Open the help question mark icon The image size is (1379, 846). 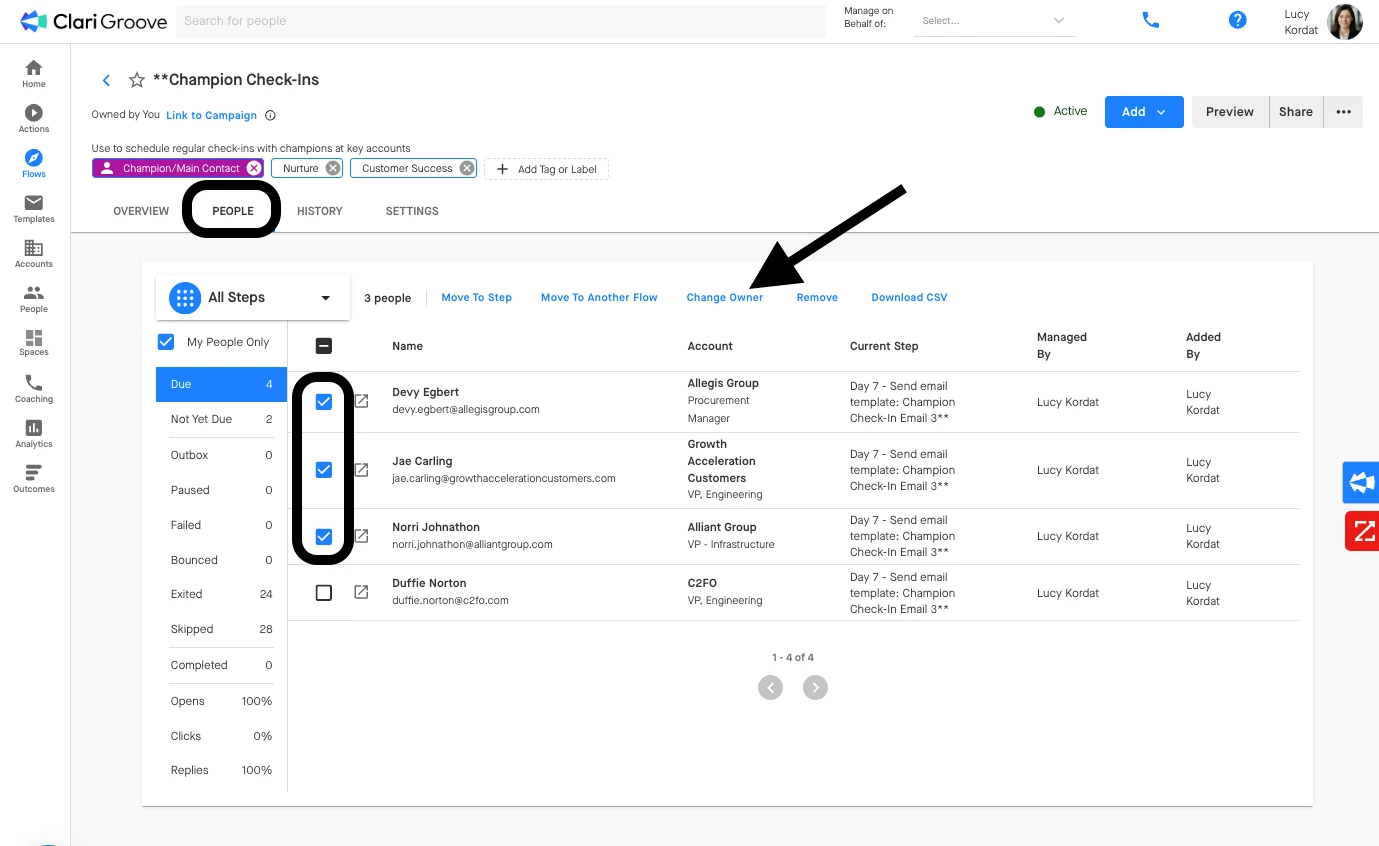(1238, 20)
